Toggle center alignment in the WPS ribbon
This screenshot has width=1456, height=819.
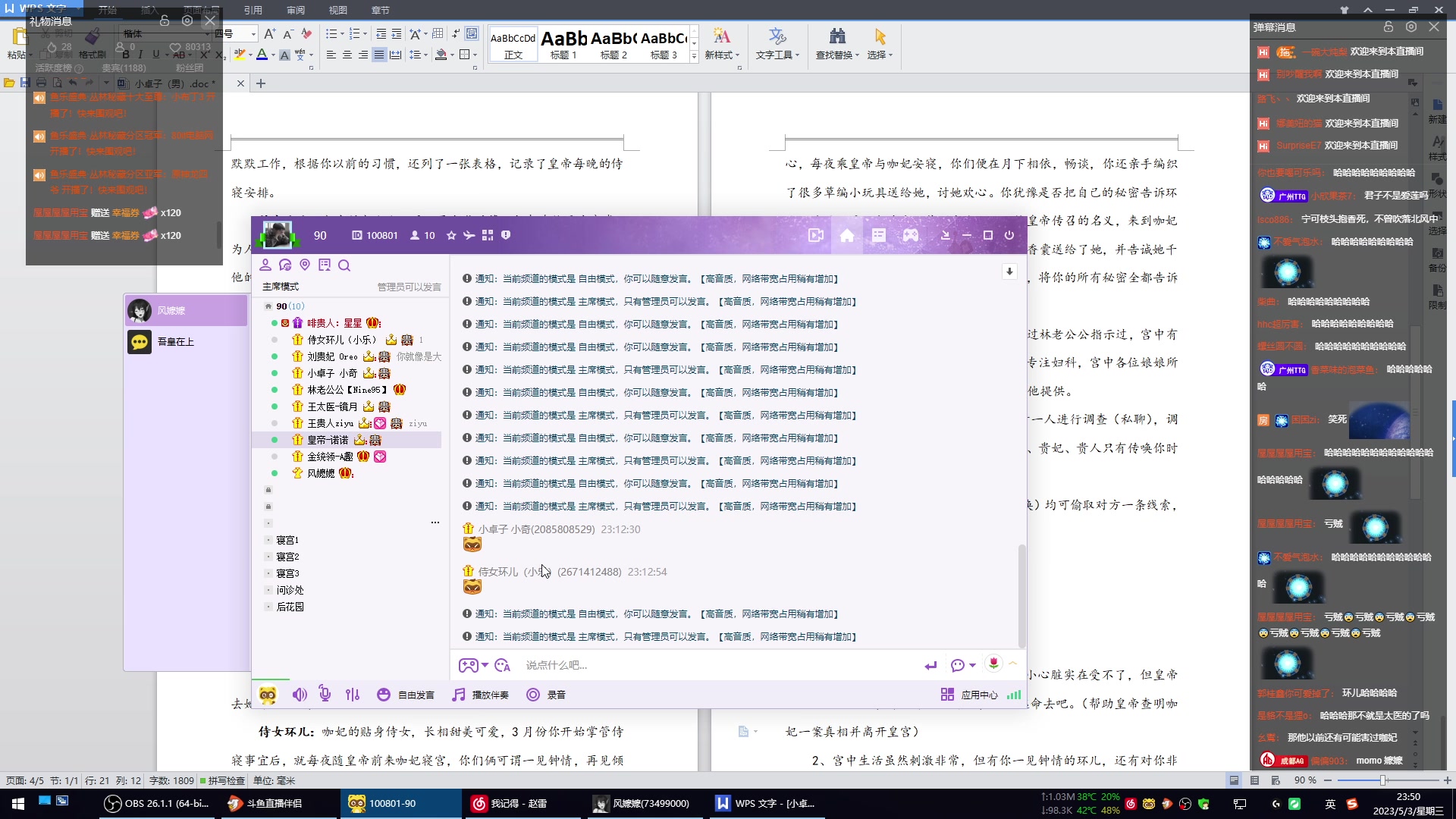347,55
